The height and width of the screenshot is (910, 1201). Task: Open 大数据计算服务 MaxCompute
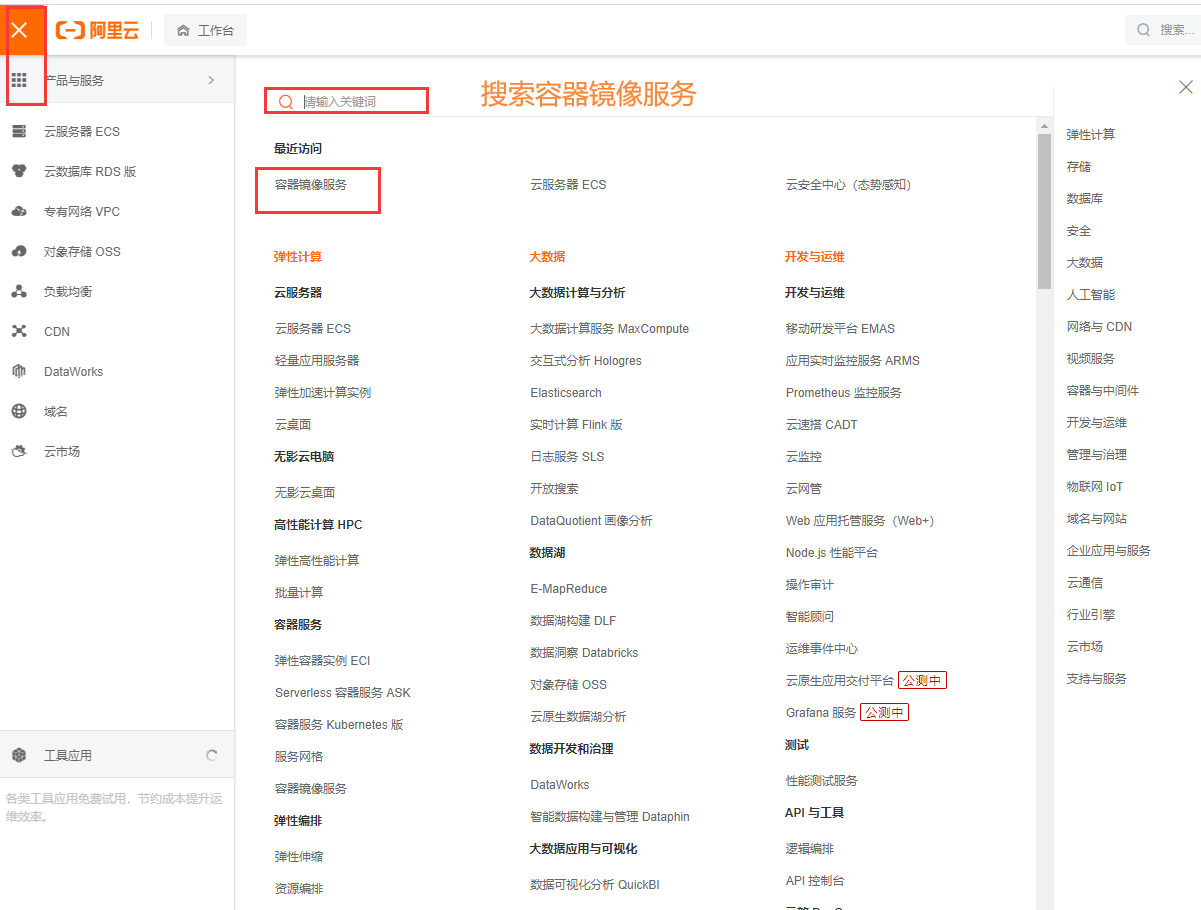(609, 328)
